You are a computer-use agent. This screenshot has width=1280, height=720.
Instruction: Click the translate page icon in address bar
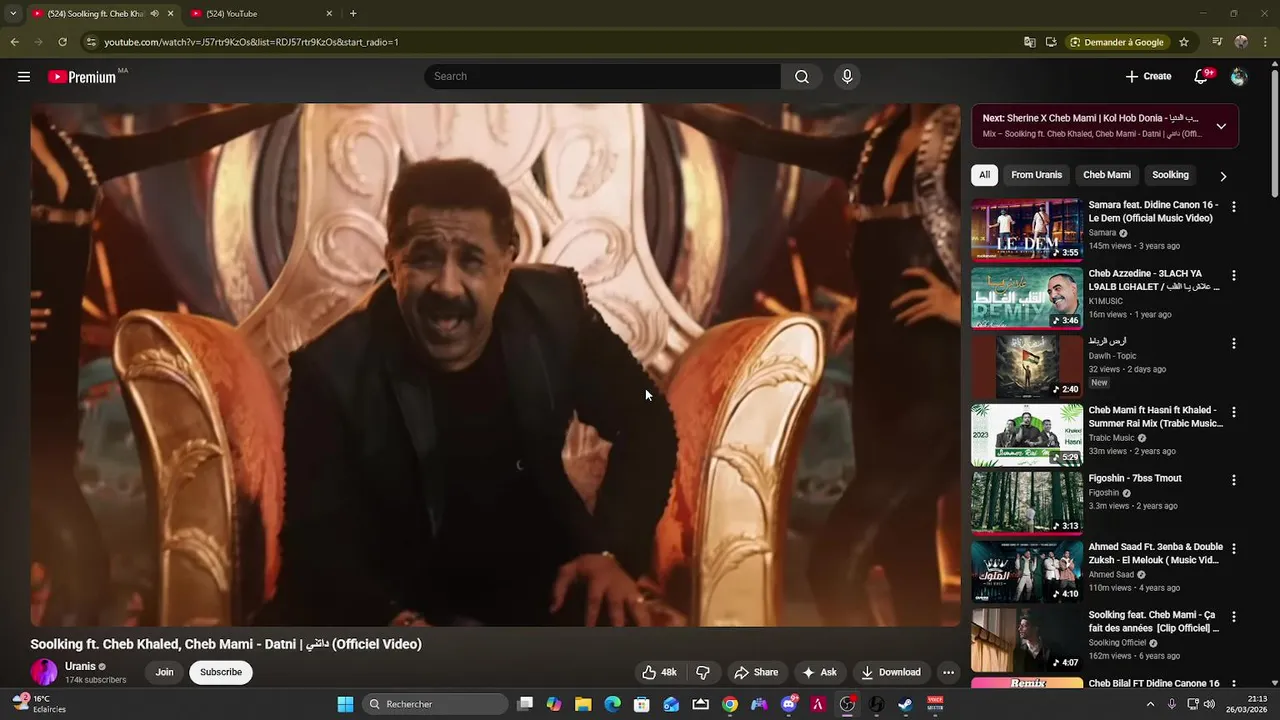[x=1030, y=42]
